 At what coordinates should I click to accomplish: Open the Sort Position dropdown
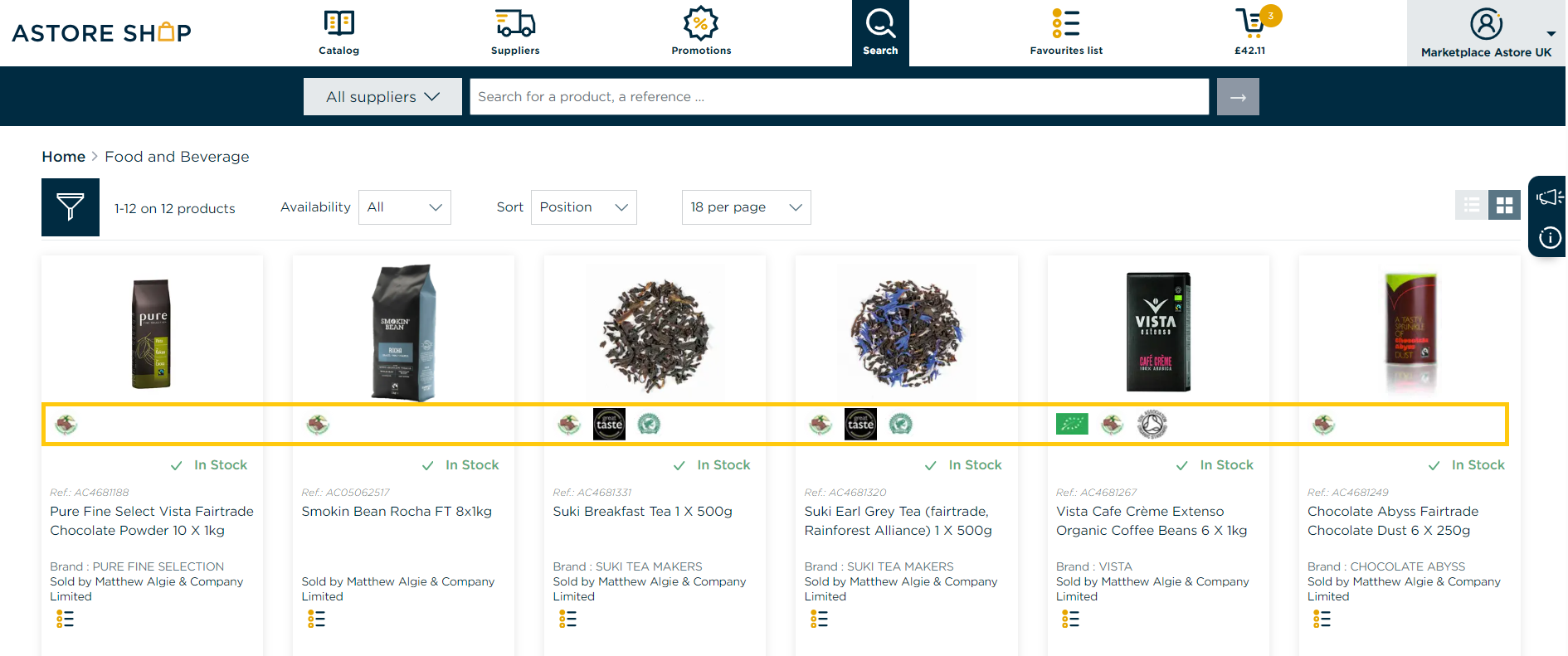pos(584,207)
